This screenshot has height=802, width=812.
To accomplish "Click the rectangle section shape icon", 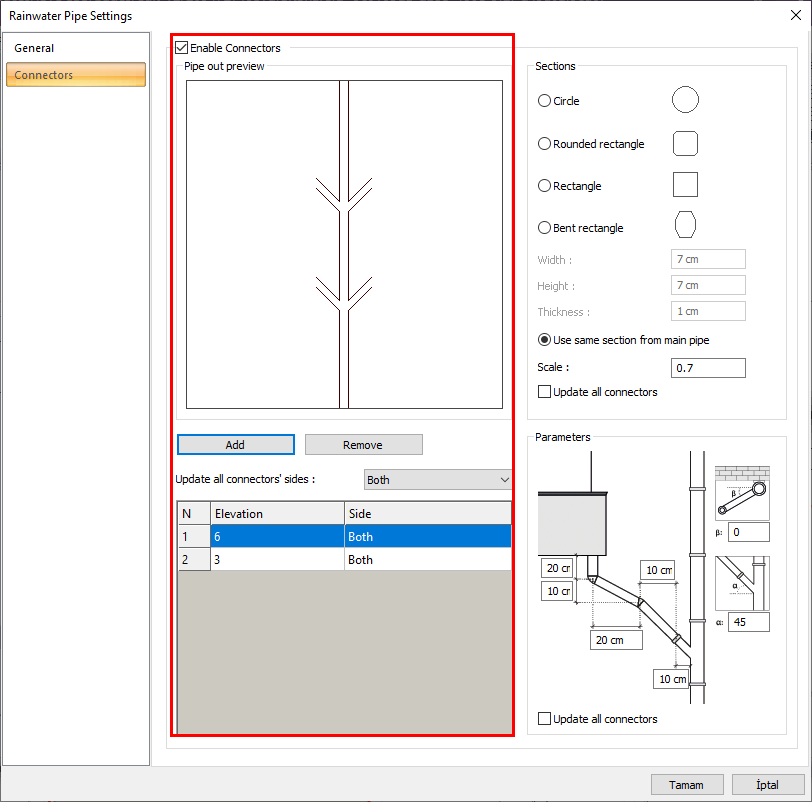I will pos(685,185).
